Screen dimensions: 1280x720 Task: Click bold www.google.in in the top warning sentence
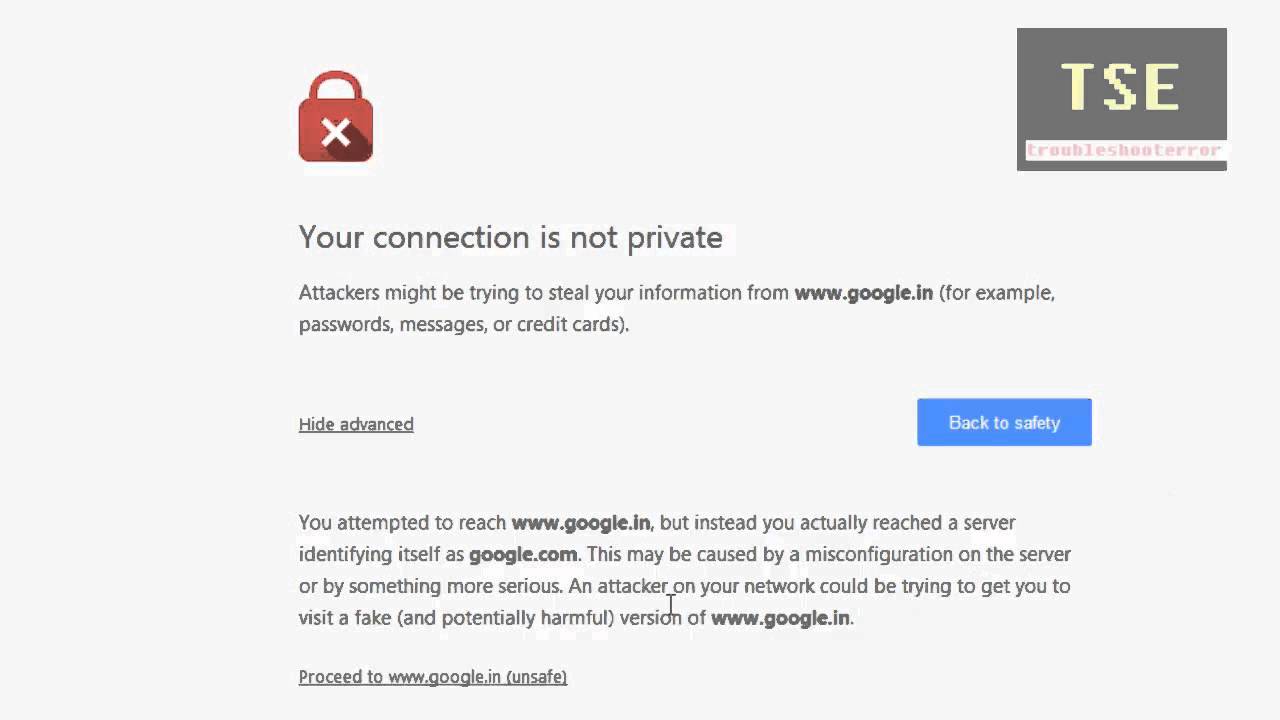(863, 293)
